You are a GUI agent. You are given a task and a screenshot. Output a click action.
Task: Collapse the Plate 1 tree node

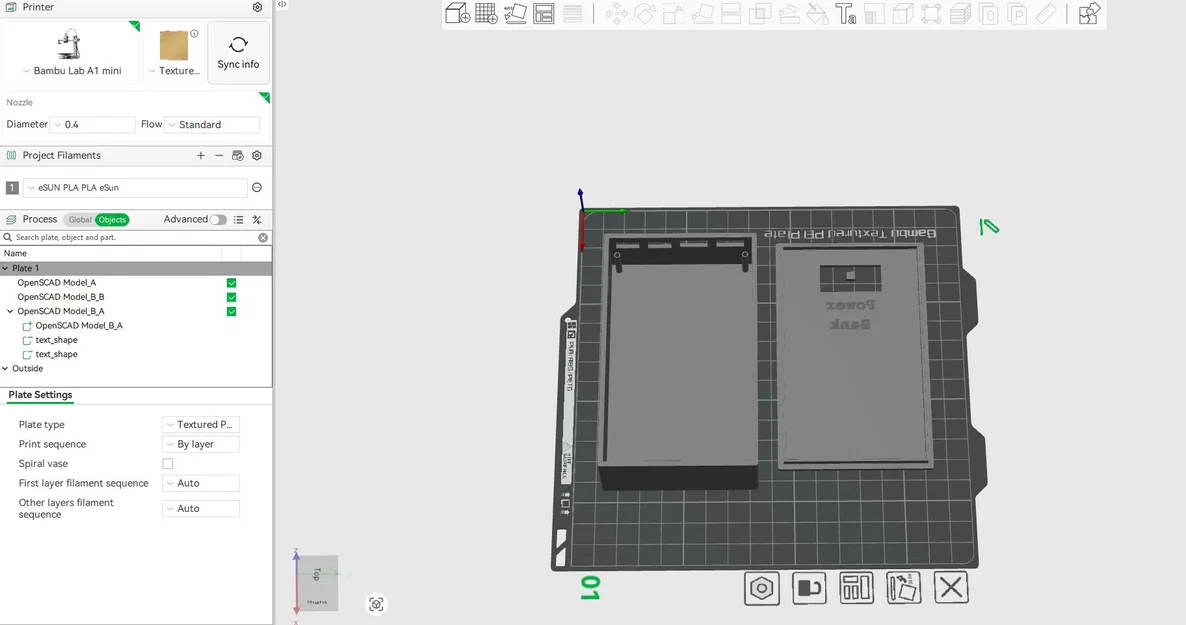pos(5,269)
